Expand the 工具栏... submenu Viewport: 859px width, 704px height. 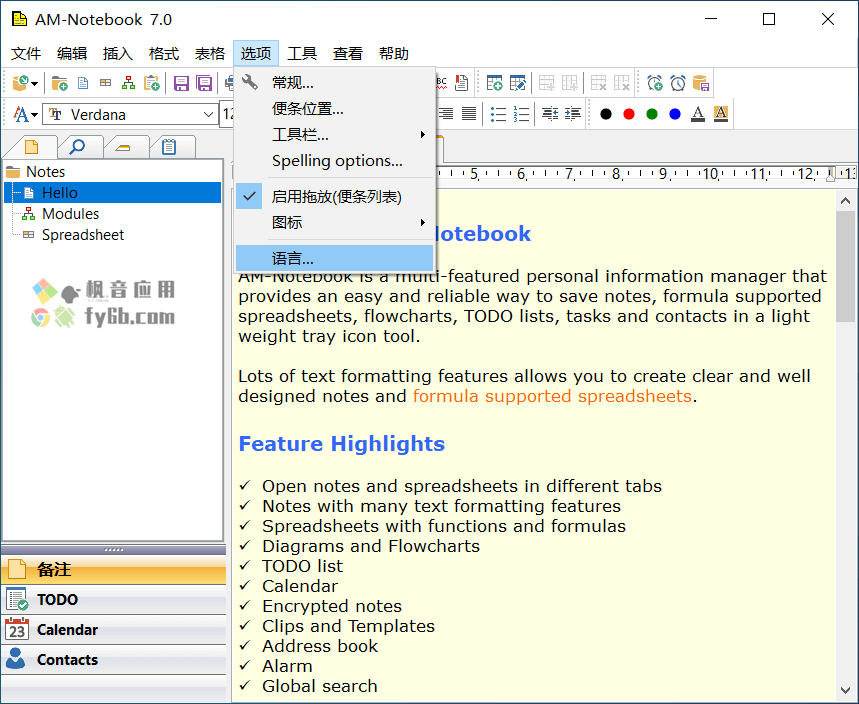[x=335, y=135]
